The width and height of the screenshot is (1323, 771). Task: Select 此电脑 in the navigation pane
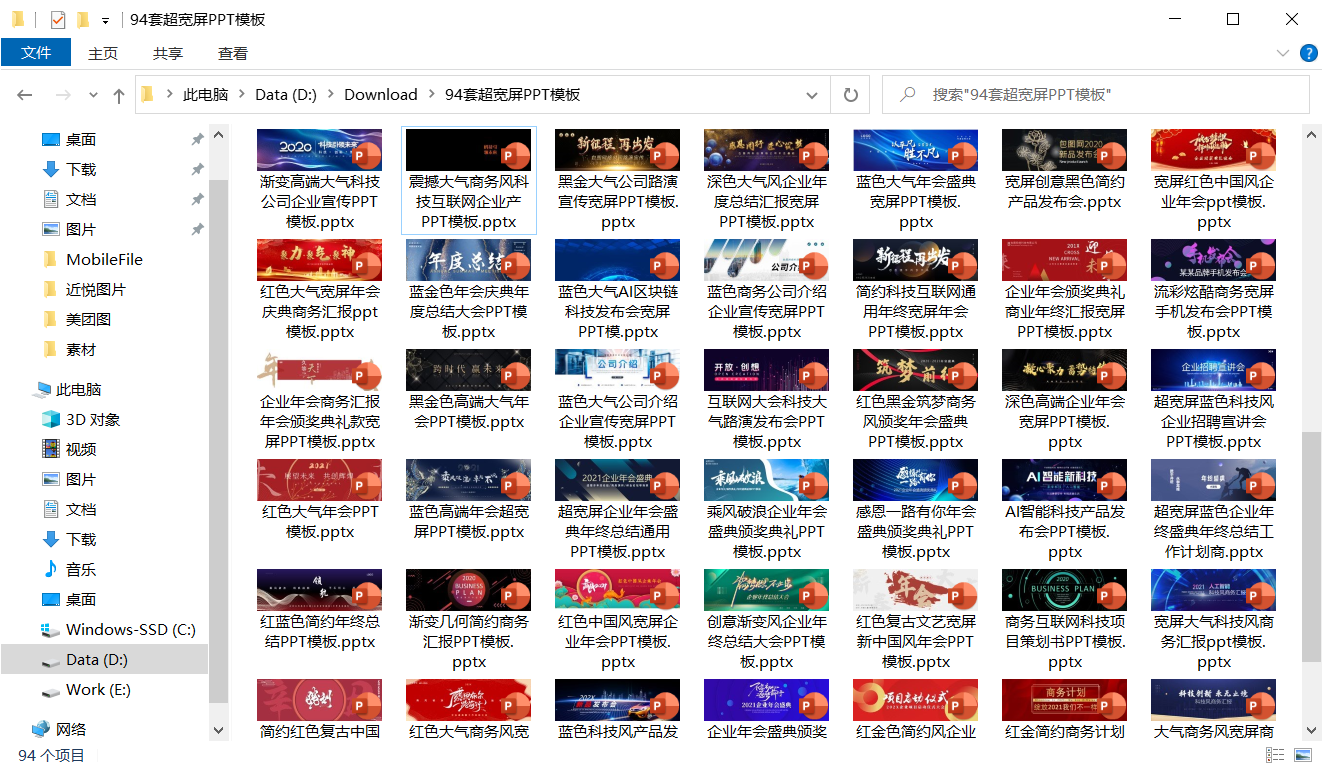click(x=79, y=389)
